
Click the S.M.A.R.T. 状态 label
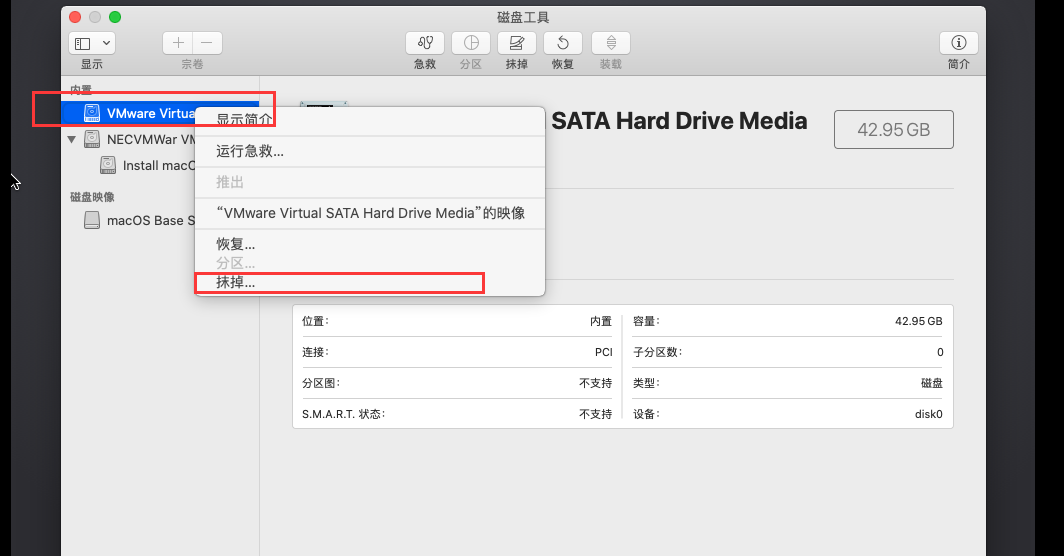pyautogui.click(x=343, y=414)
